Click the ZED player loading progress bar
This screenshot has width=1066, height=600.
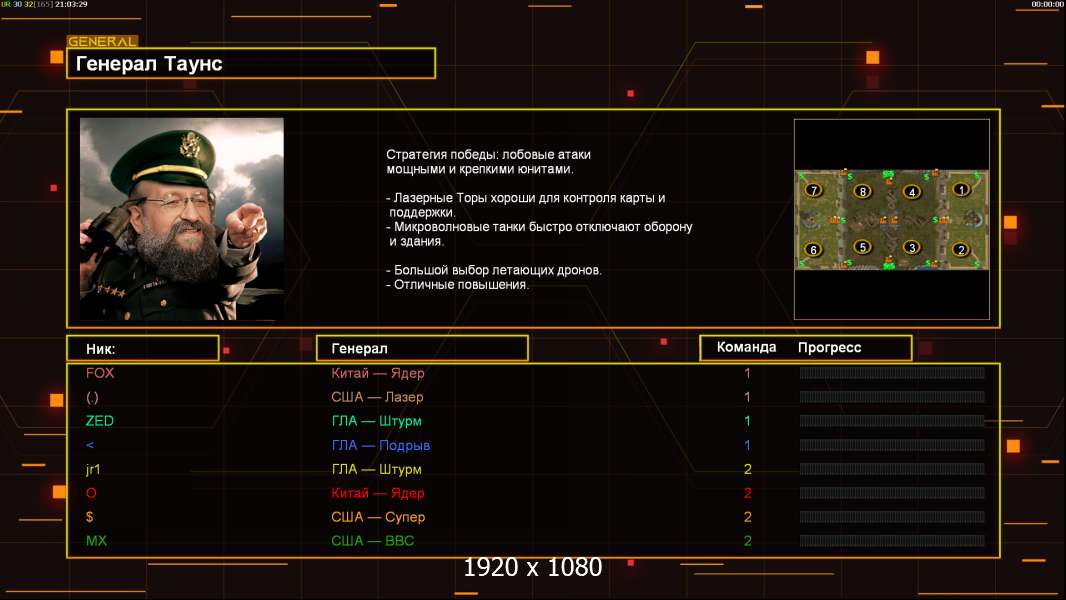pos(892,421)
